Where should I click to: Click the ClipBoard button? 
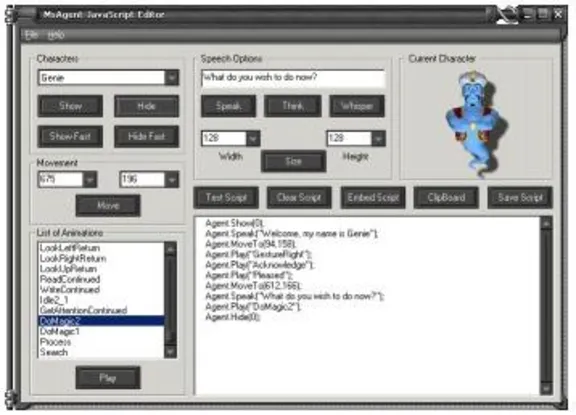click(x=446, y=198)
